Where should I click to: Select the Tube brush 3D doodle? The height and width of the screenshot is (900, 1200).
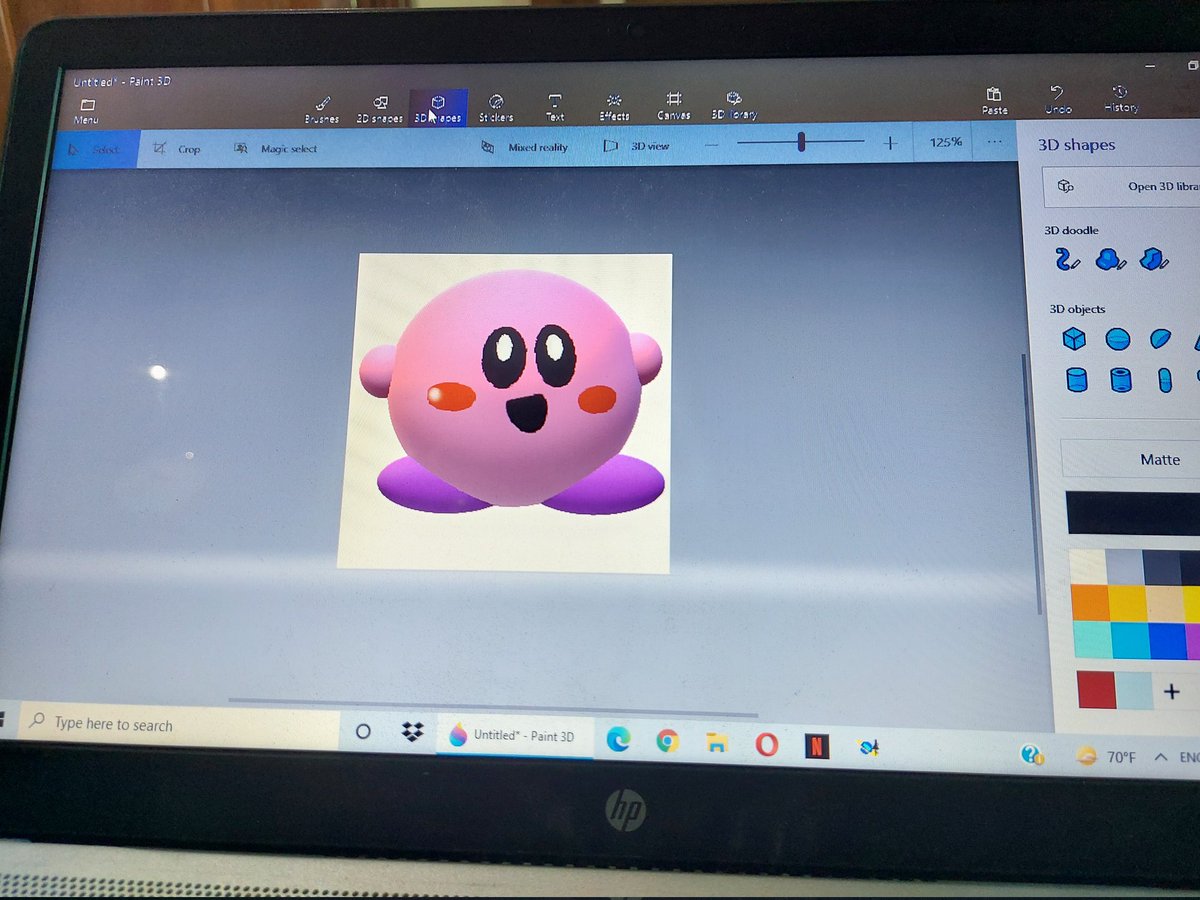1067,260
